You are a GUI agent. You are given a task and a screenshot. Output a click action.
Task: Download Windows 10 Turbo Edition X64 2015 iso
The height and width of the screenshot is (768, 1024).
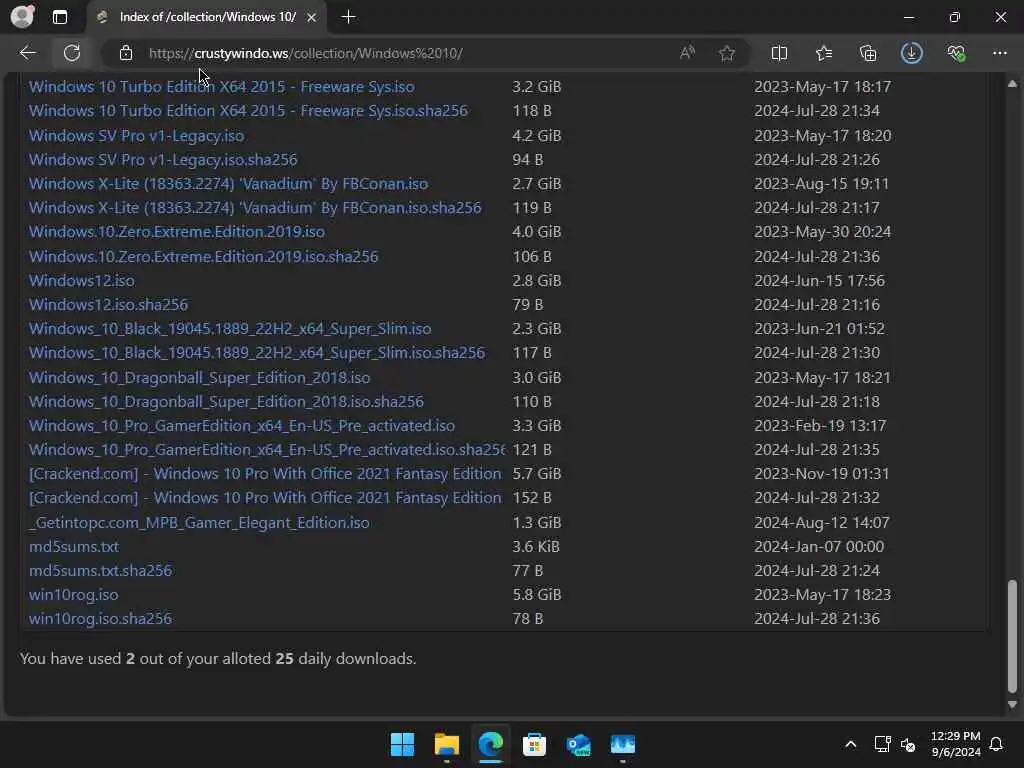221,87
